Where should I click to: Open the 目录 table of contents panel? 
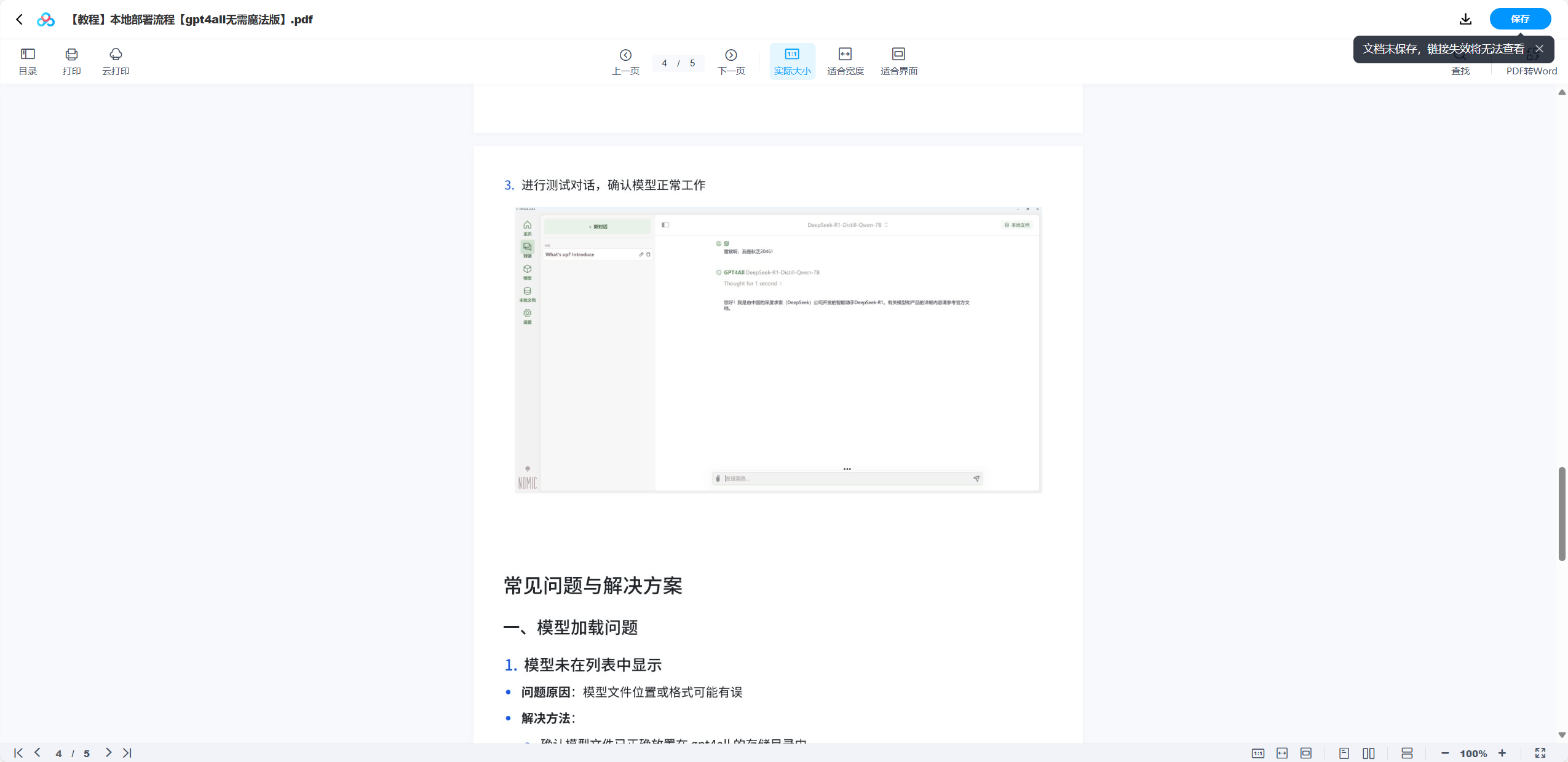[28, 62]
